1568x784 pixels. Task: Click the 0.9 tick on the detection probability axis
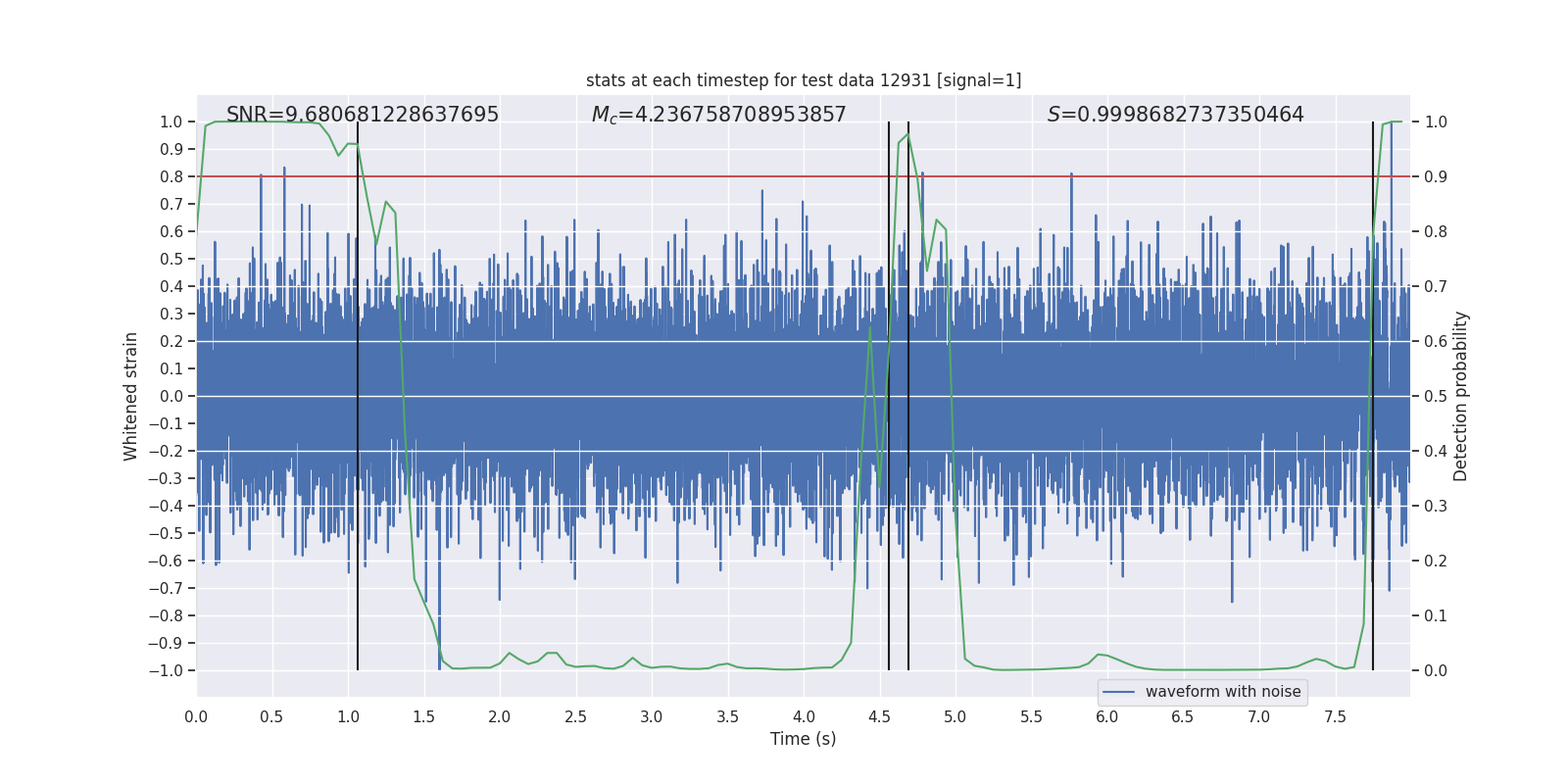click(x=1436, y=176)
